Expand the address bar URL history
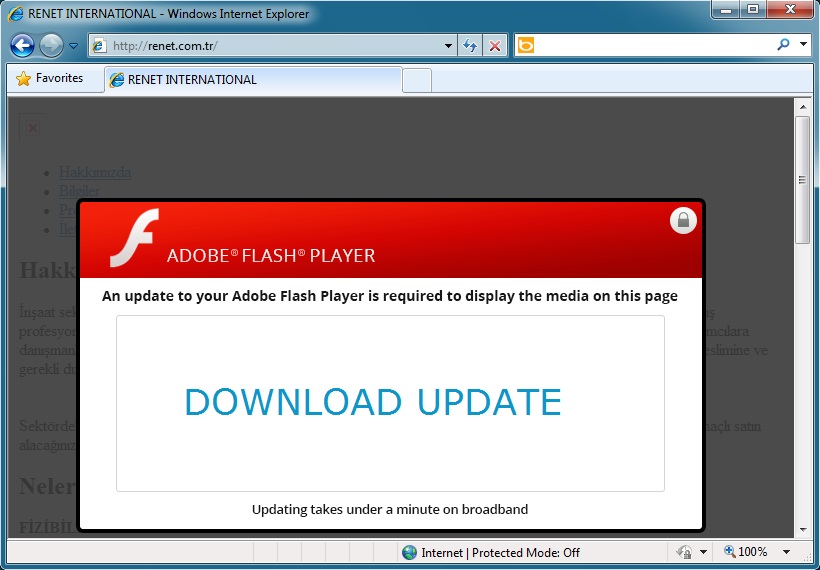This screenshot has width=820, height=570. 449,46
